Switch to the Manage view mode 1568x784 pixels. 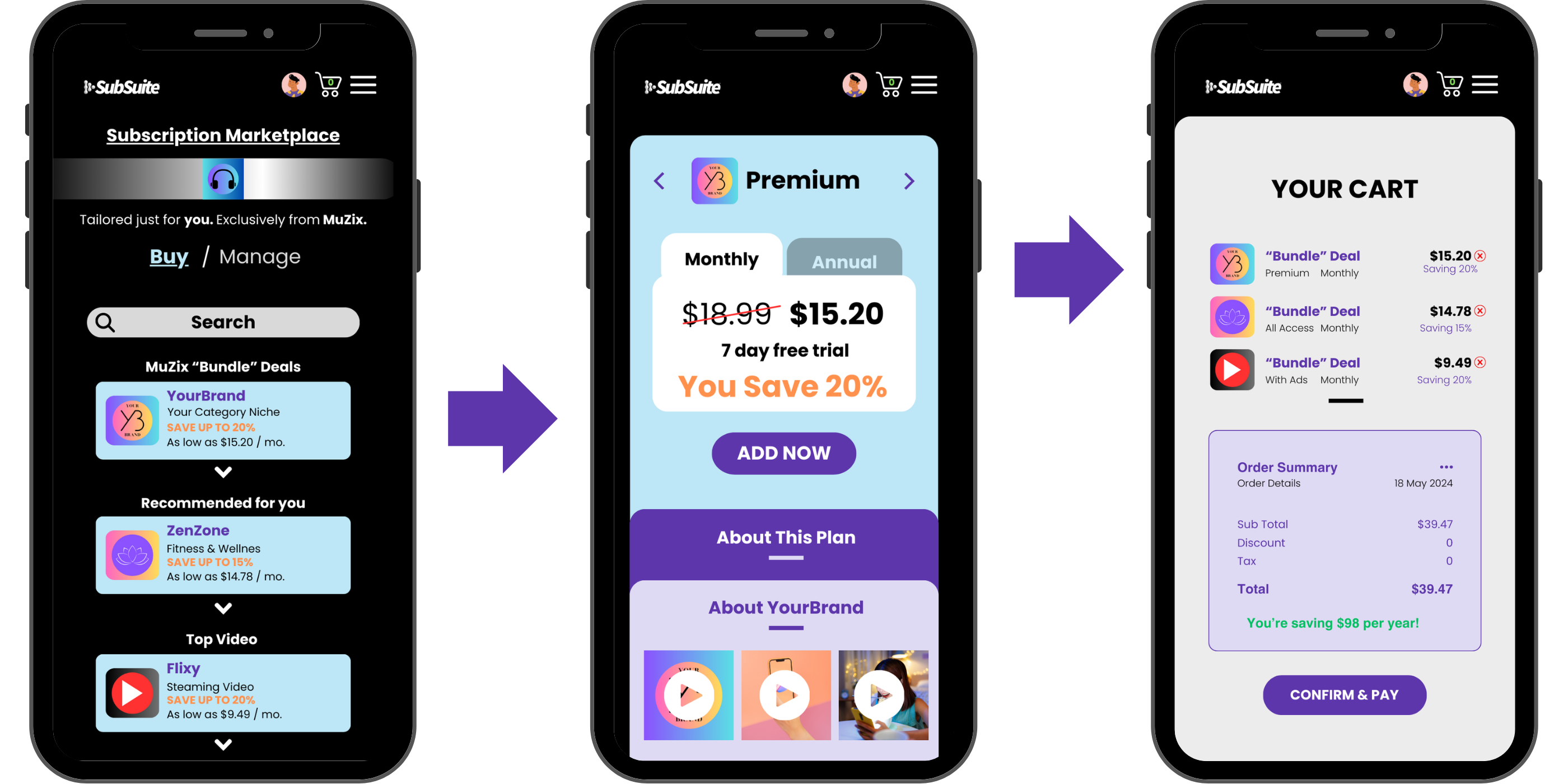[x=262, y=258]
